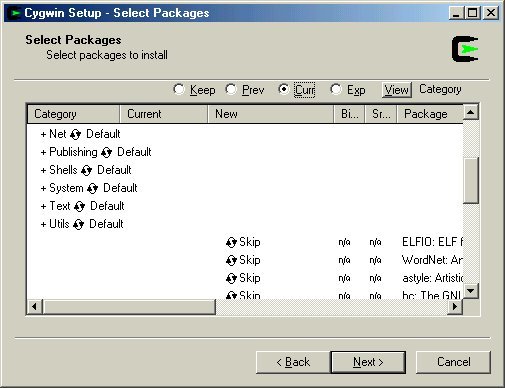505x388 pixels.
Task: Sort by the Package column header
Action: coord(430,114)
